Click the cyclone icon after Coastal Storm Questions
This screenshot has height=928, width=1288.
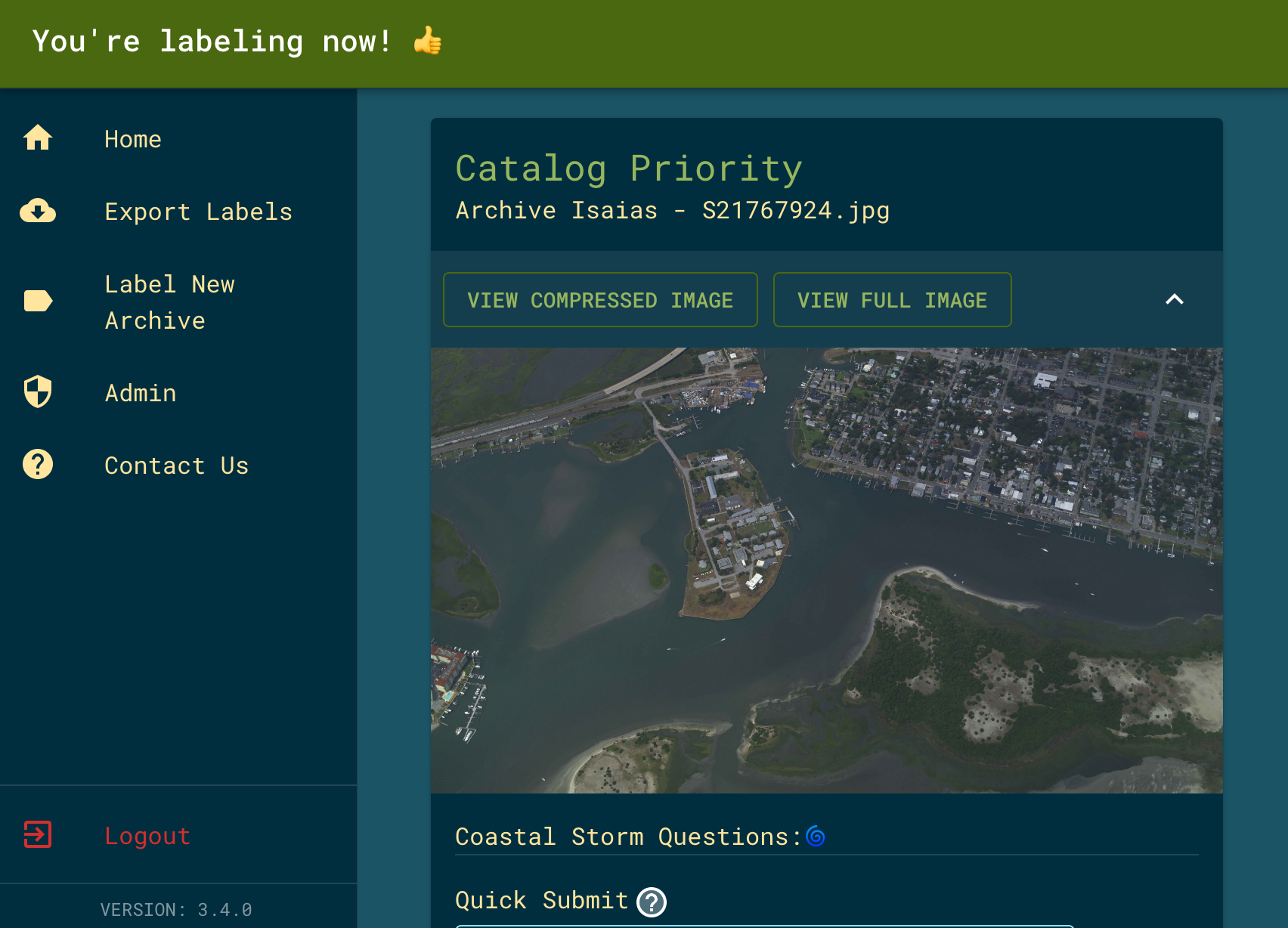816,836
